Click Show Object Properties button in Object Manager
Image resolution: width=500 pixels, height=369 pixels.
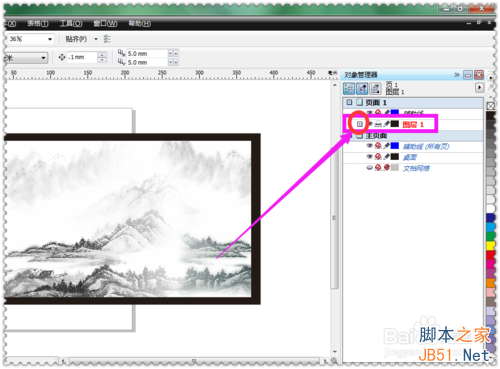tap(349, 89)
